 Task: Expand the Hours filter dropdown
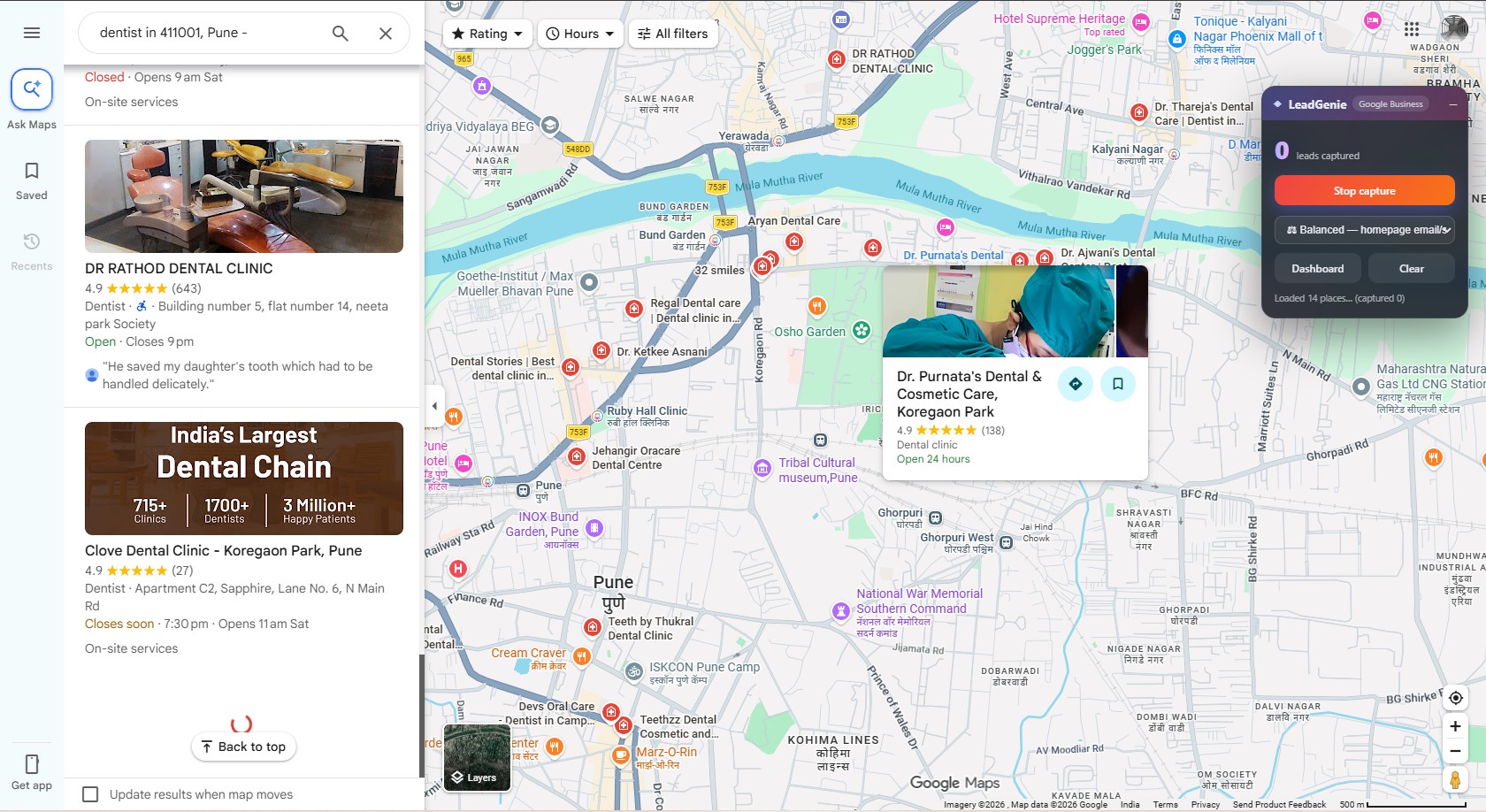580,34
